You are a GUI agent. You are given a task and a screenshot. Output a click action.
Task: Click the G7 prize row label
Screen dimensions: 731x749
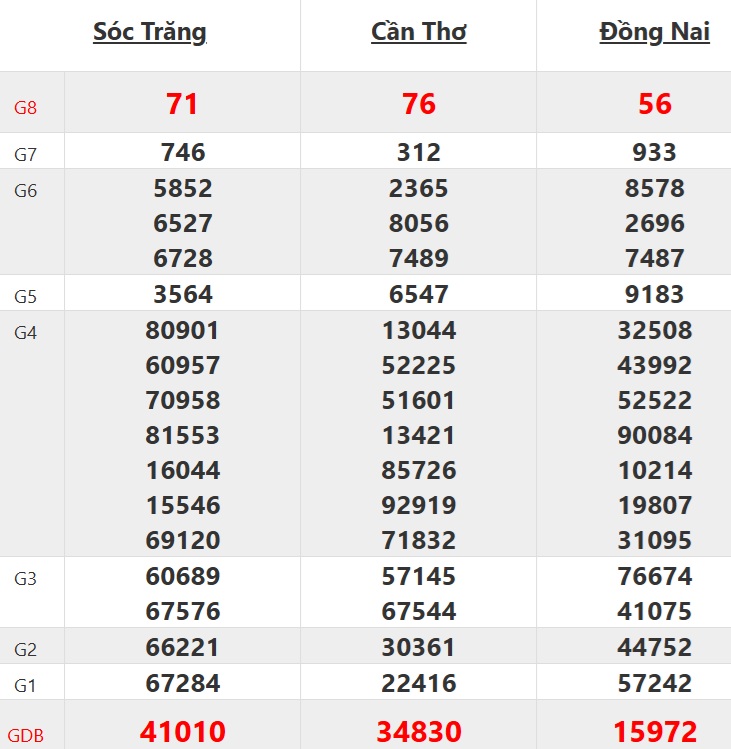[x=26, y=155]
